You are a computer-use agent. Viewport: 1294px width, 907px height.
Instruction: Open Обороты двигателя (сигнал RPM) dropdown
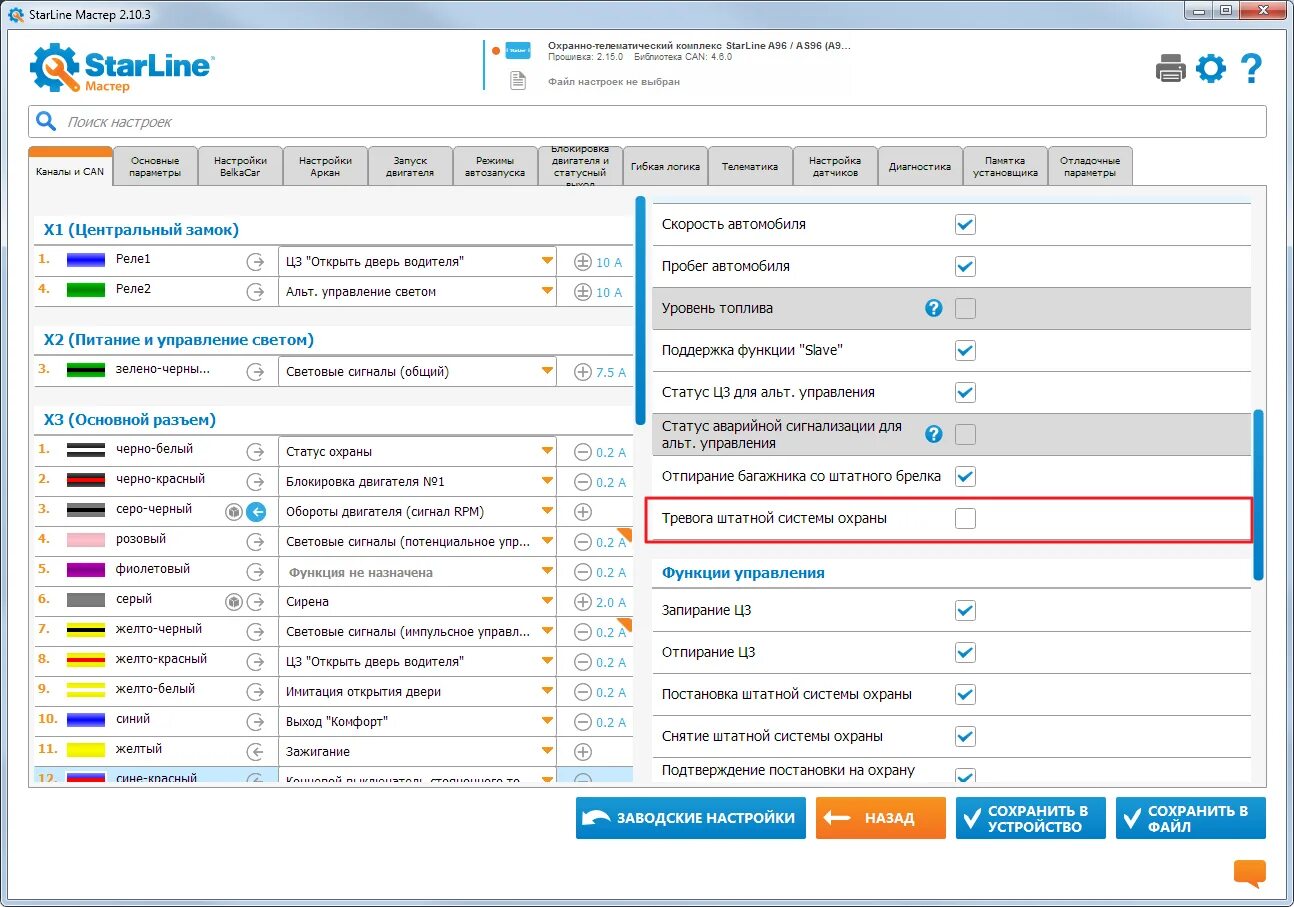[417, 511]
